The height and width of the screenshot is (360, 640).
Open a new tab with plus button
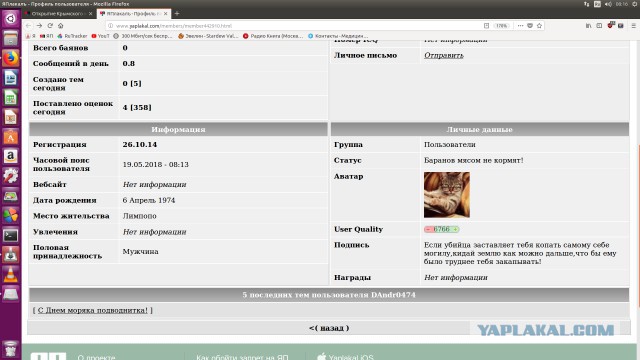pyautogui.click(x=177, y=13)
